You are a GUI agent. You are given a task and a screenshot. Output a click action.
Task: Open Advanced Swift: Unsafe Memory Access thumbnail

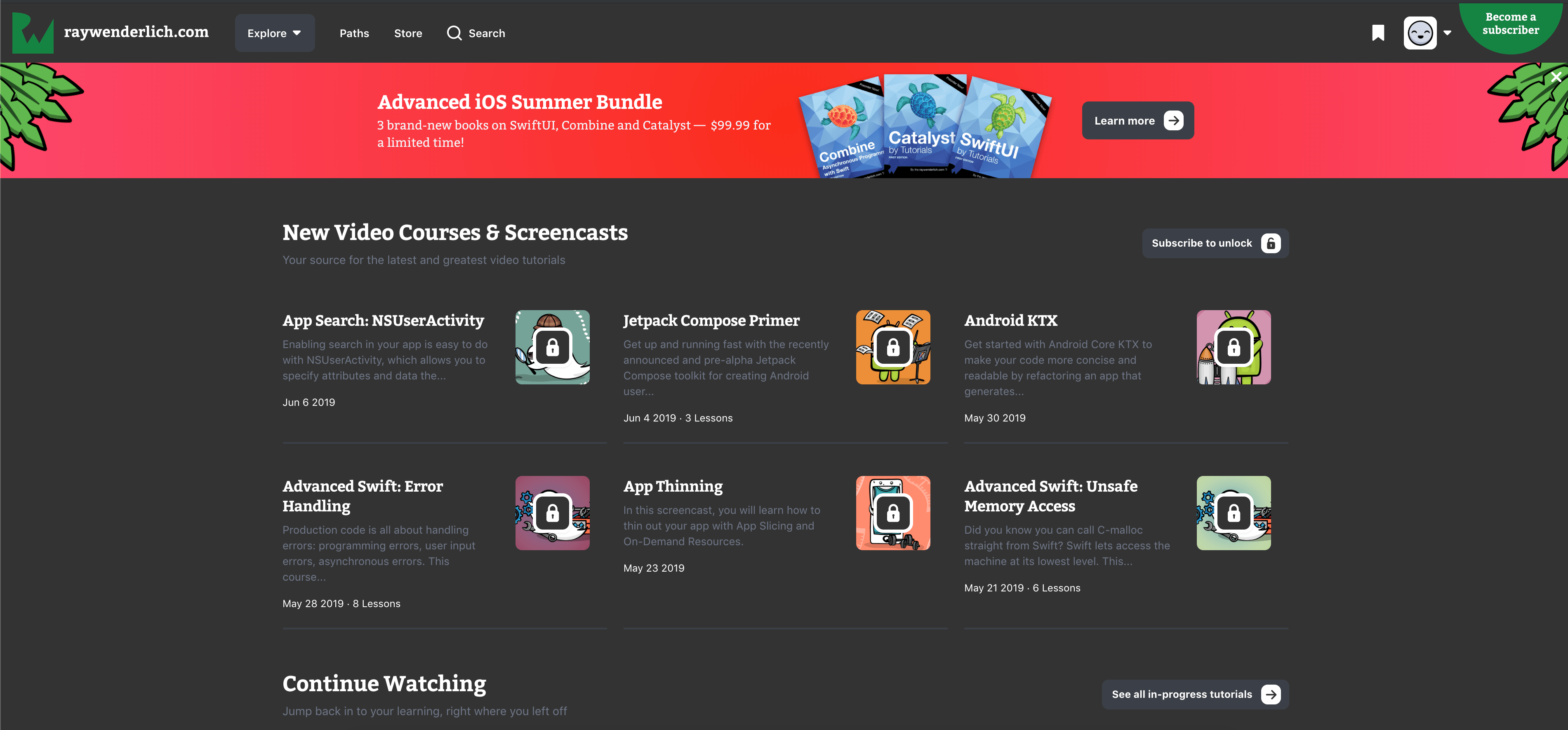1233,513
